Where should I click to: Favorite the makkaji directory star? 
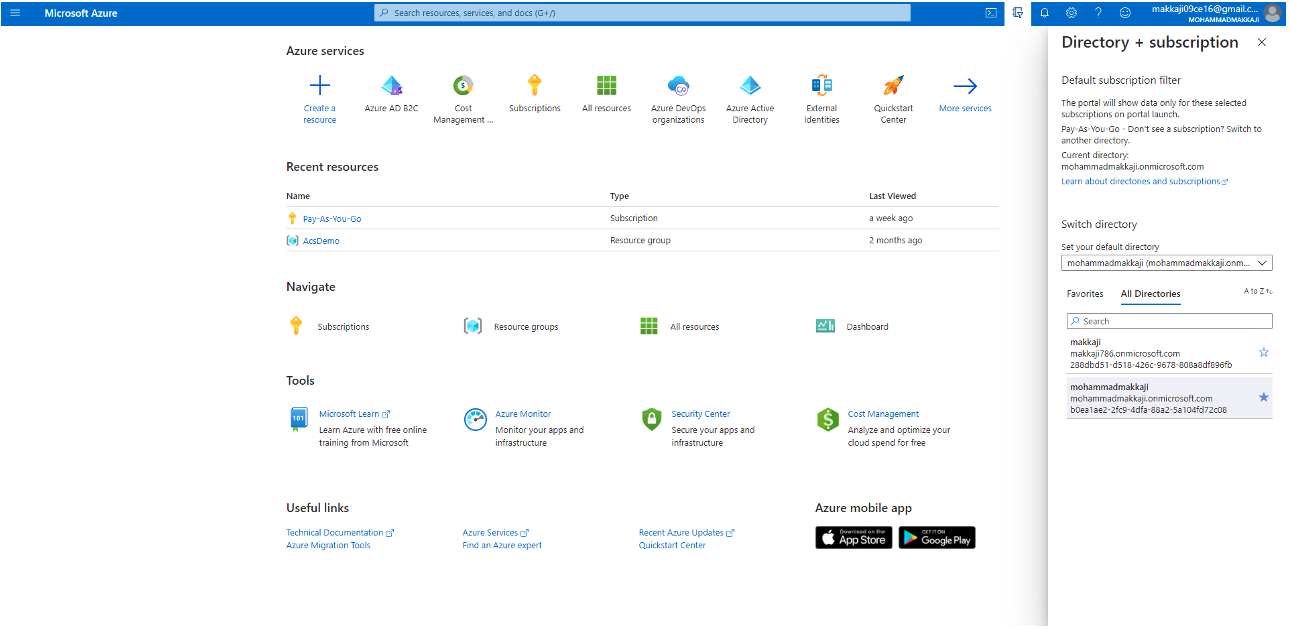pos(1263,352)
